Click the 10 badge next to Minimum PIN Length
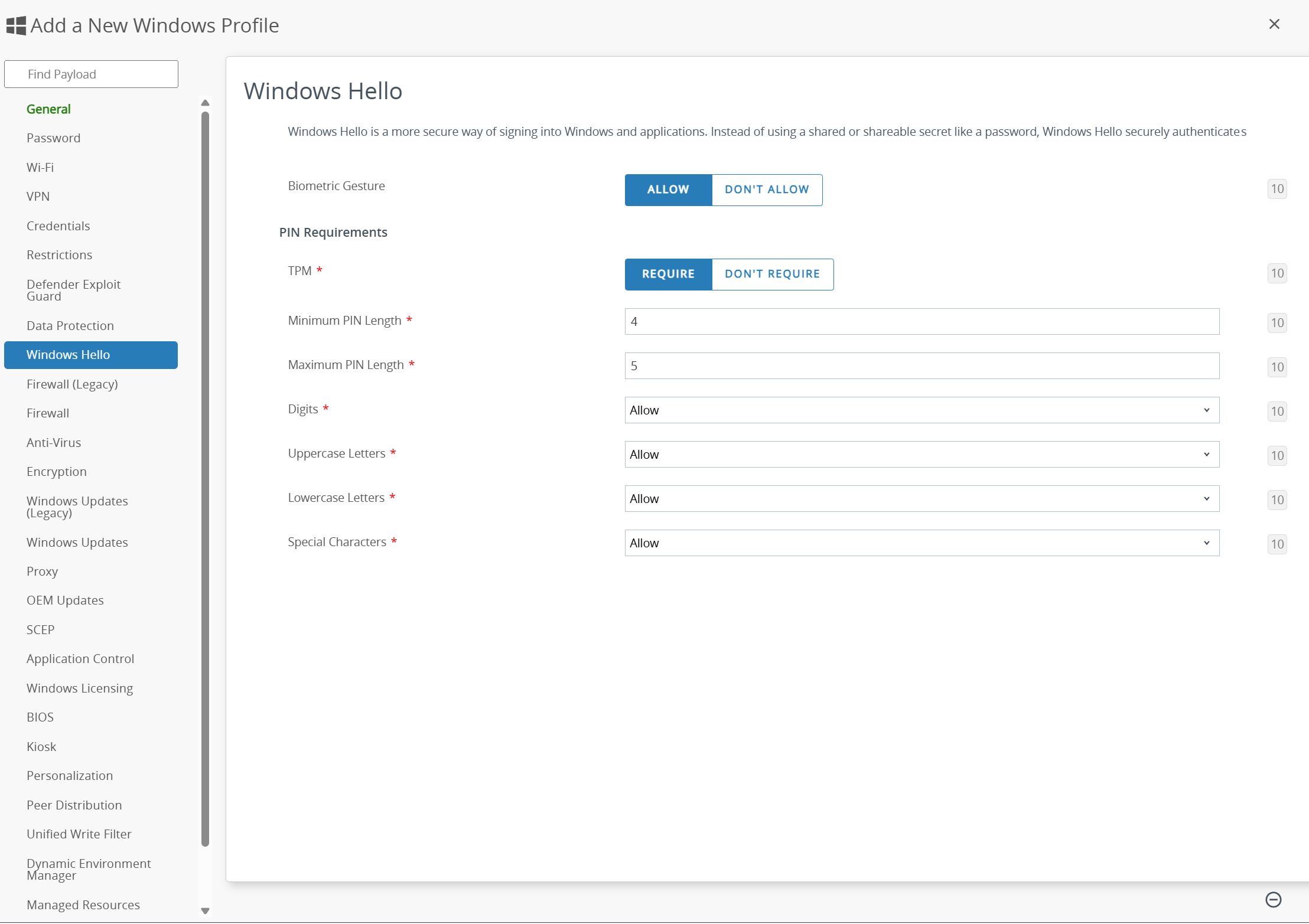1309x924 pixels. pos(1277,323)
